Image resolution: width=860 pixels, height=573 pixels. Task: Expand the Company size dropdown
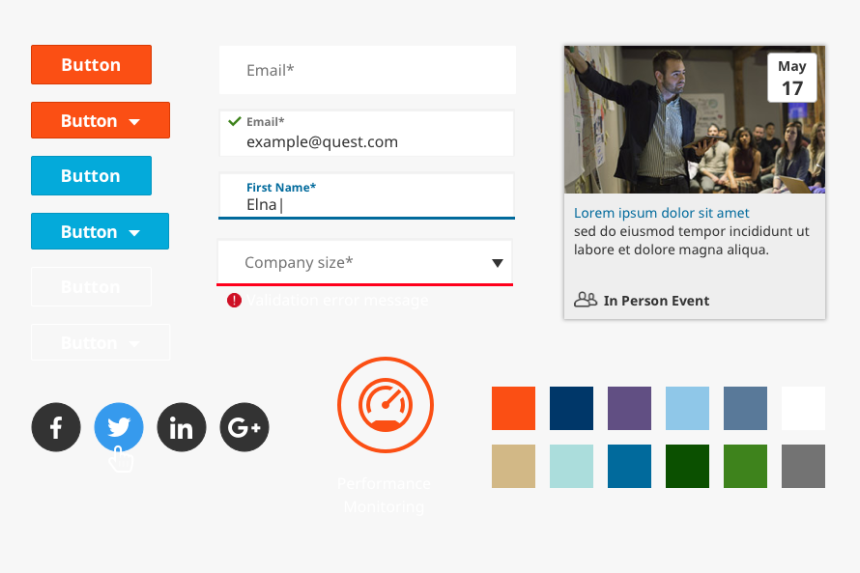tap(497, 263)
